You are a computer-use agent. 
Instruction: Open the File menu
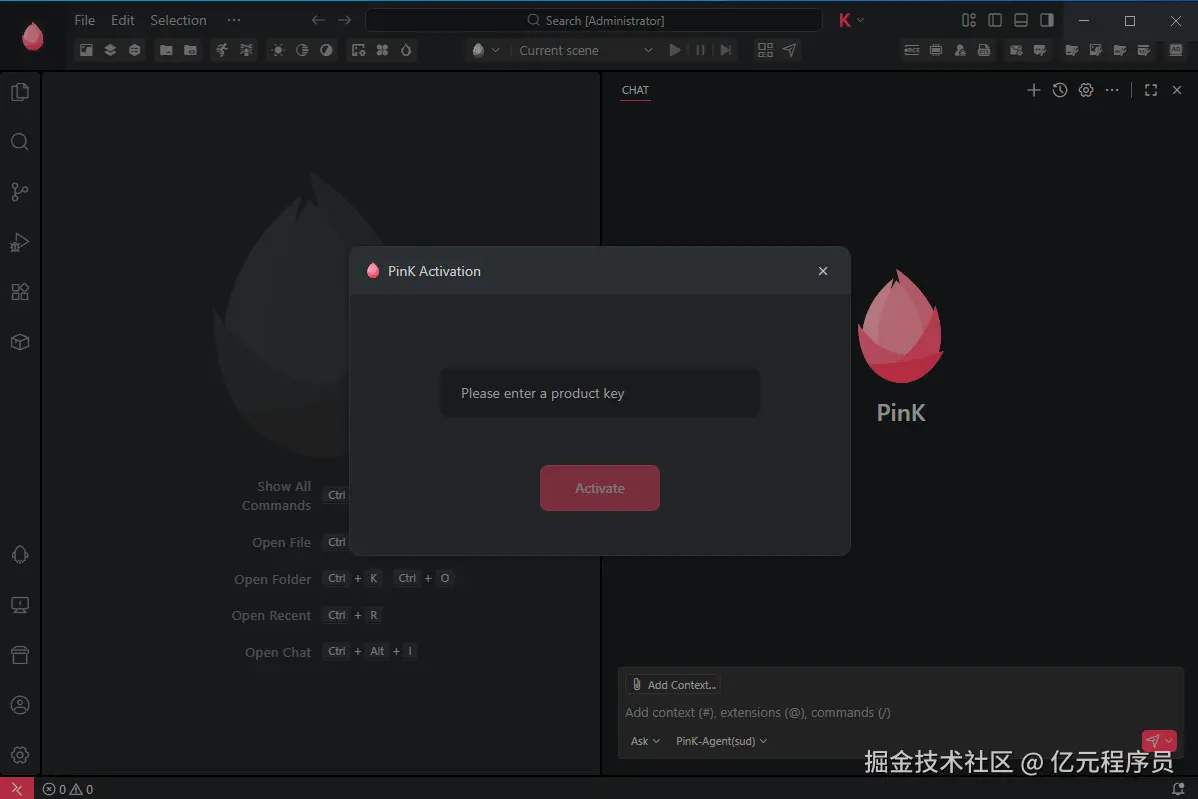[85, 21]
